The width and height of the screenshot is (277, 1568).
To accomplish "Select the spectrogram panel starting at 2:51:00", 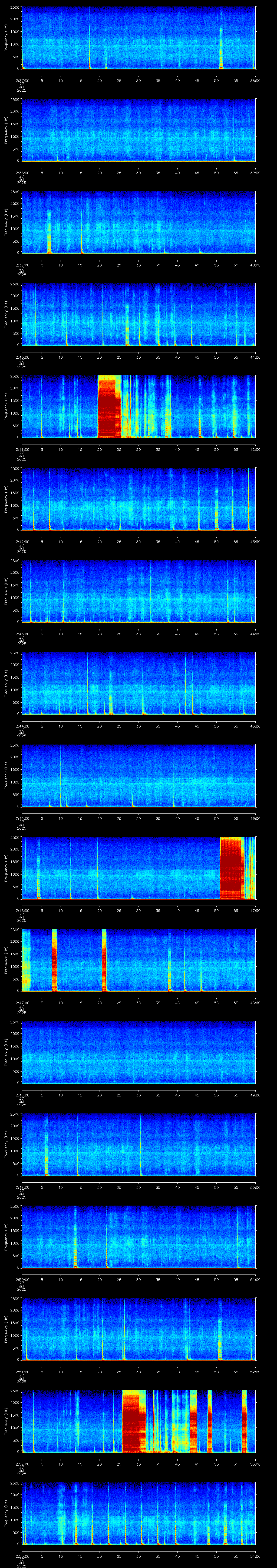I will (139, 1329).
